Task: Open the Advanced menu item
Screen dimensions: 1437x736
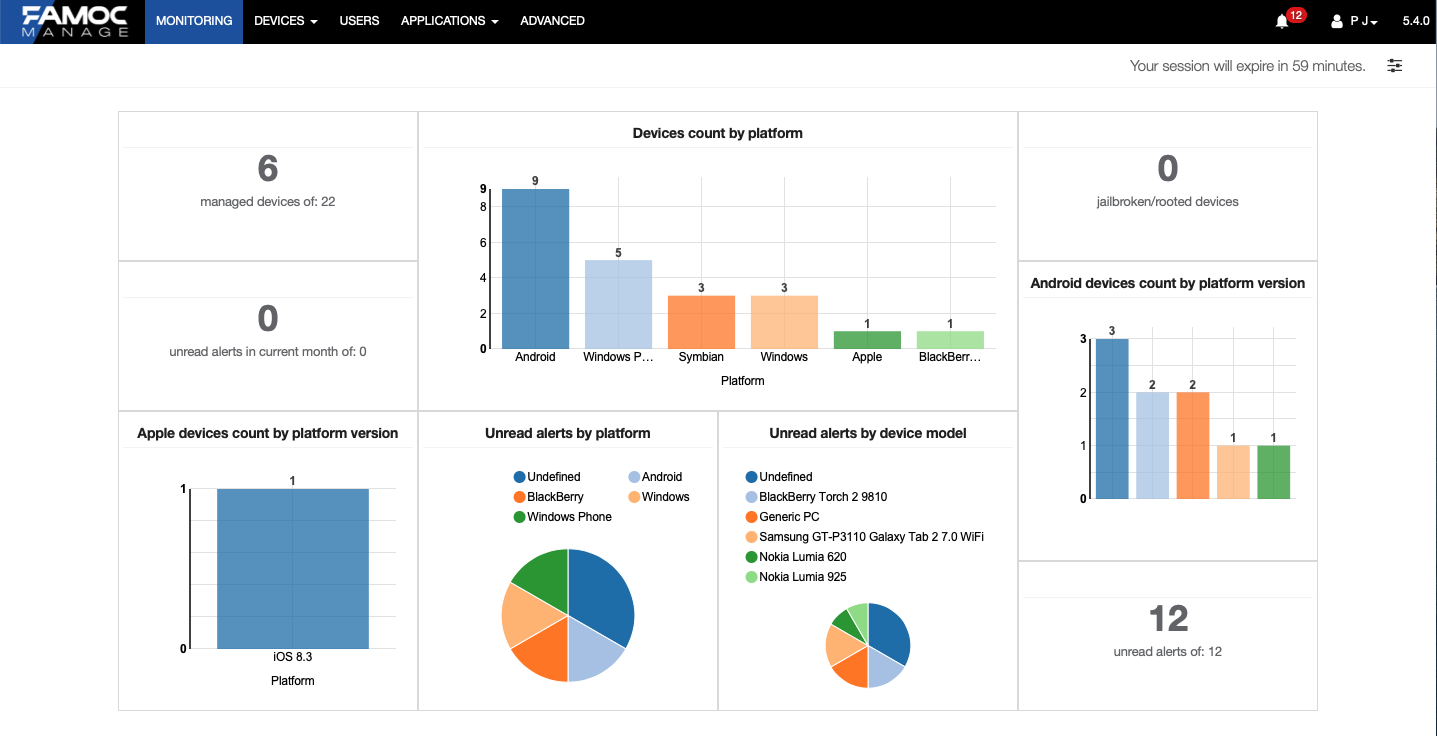Action: click(552, 21)
